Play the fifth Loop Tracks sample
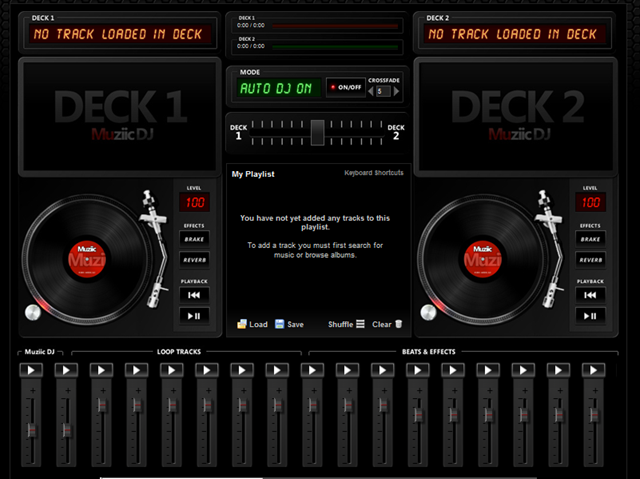Screen dimensions: 640x479 pyautogui.click(x=242, y=370)
